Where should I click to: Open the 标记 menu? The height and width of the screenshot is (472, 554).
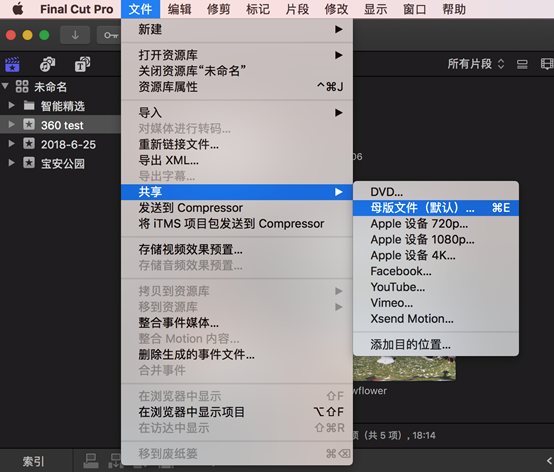[258, 9]
